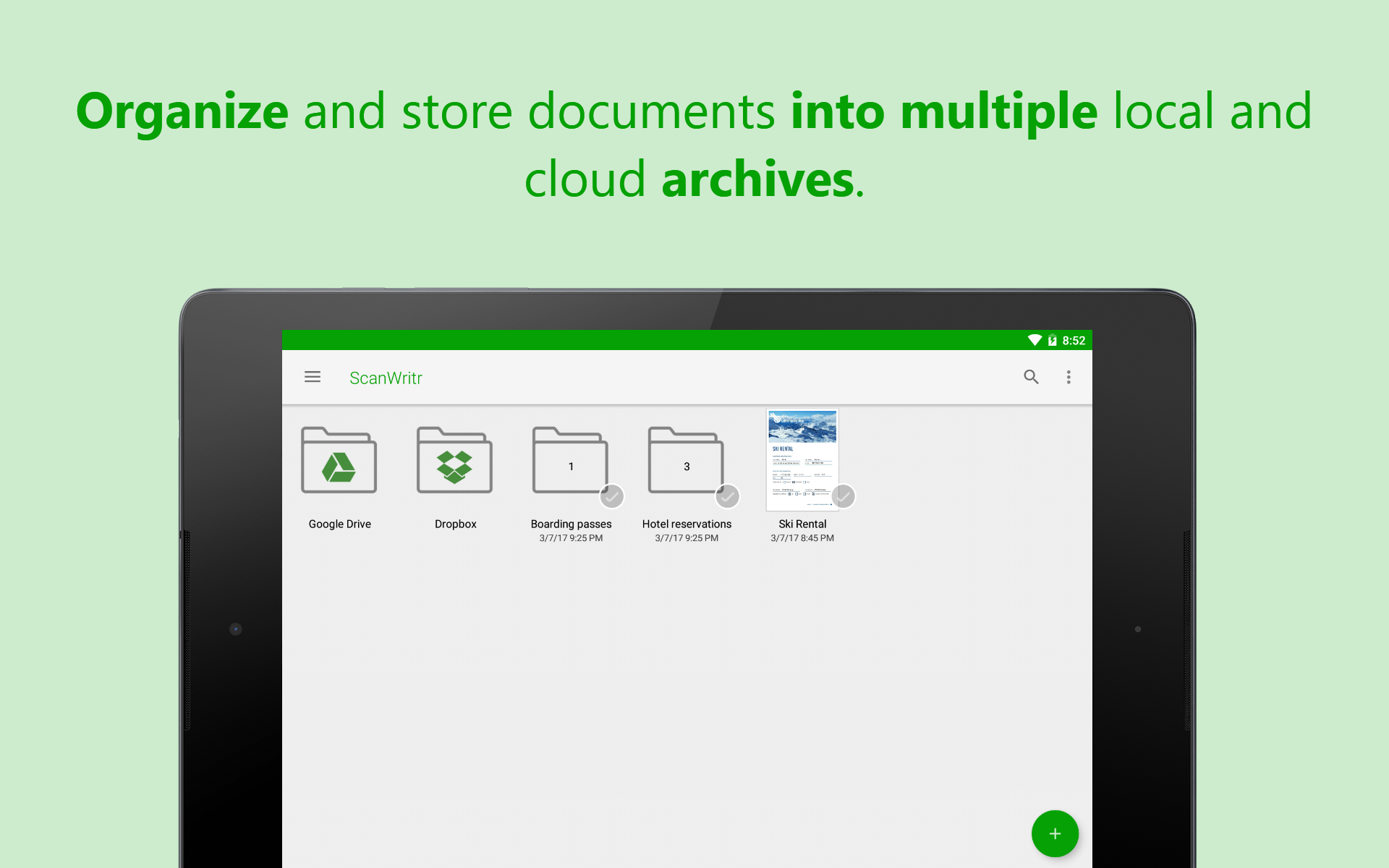Open the Google Drive folder

339,460
